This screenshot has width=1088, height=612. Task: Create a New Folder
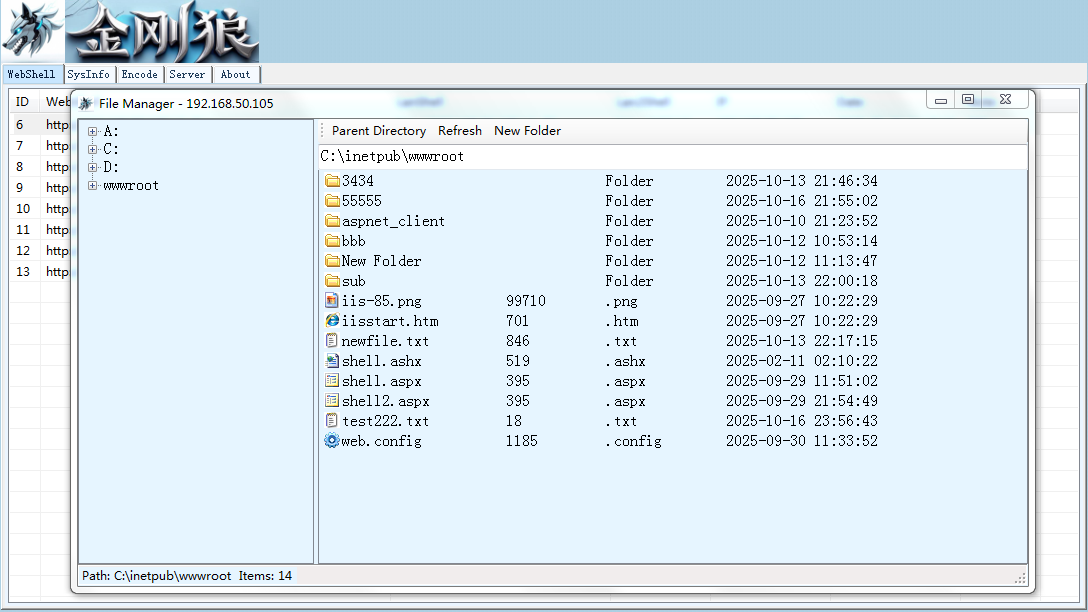coord(527,131)
